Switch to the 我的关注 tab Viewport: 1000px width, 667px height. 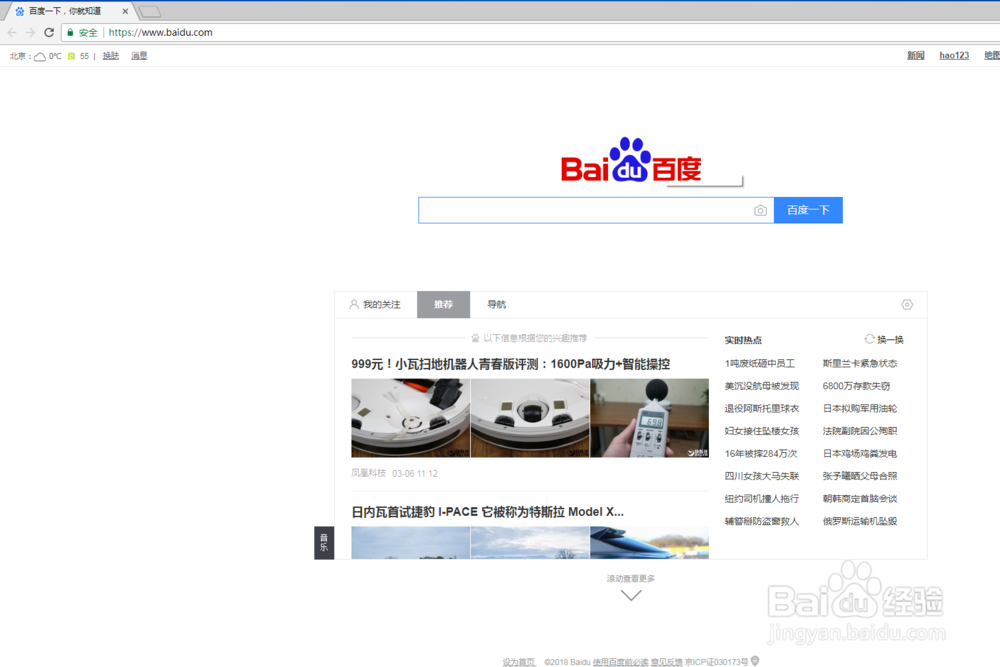point(375,305)
